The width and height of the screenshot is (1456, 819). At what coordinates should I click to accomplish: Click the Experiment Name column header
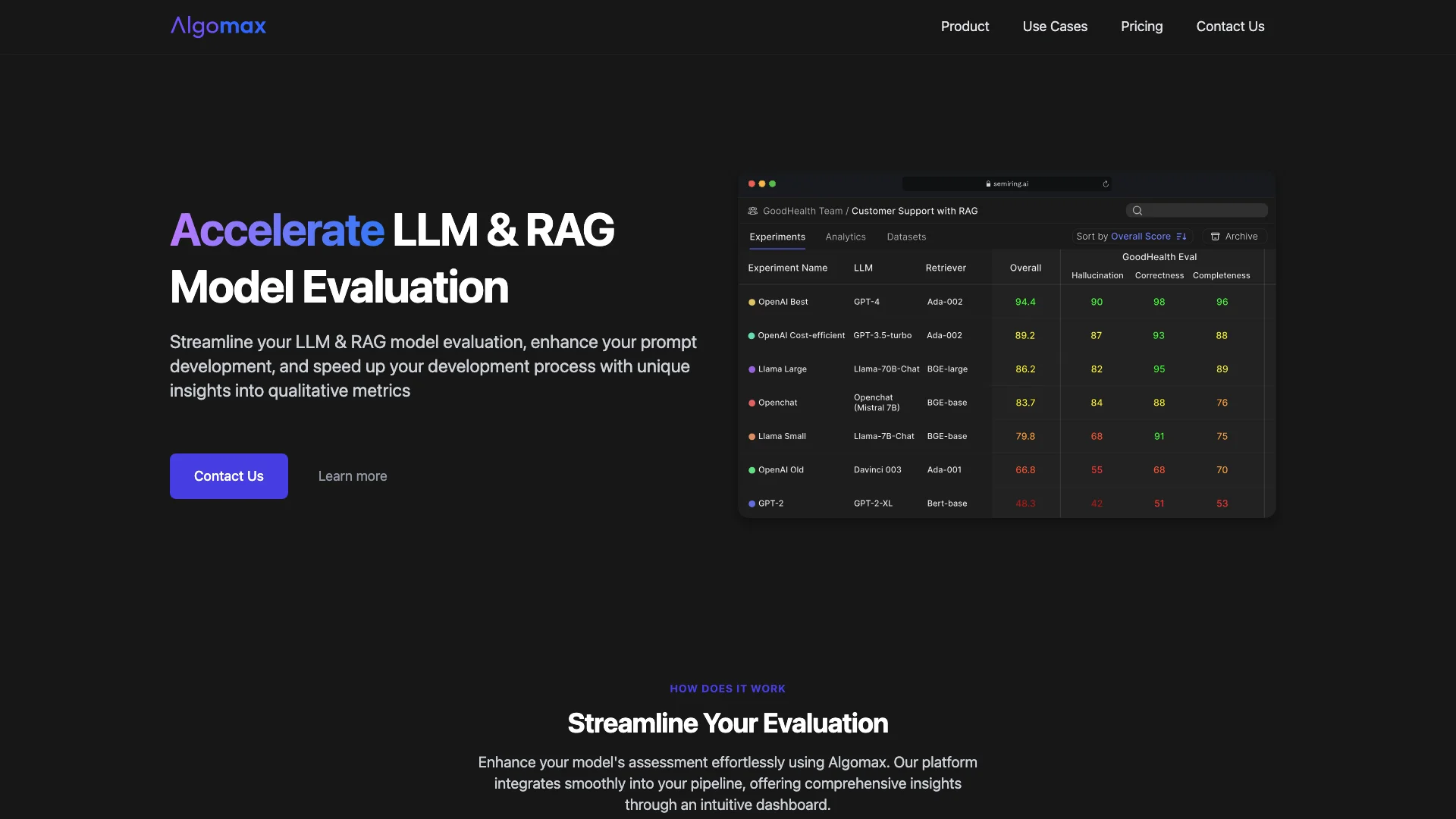click(x=787, y=268)
